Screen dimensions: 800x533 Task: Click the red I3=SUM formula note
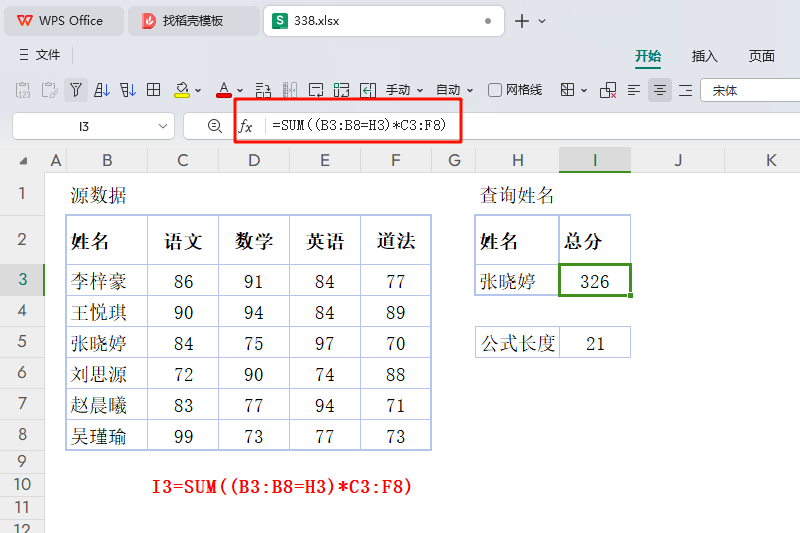tap(282, 487)
